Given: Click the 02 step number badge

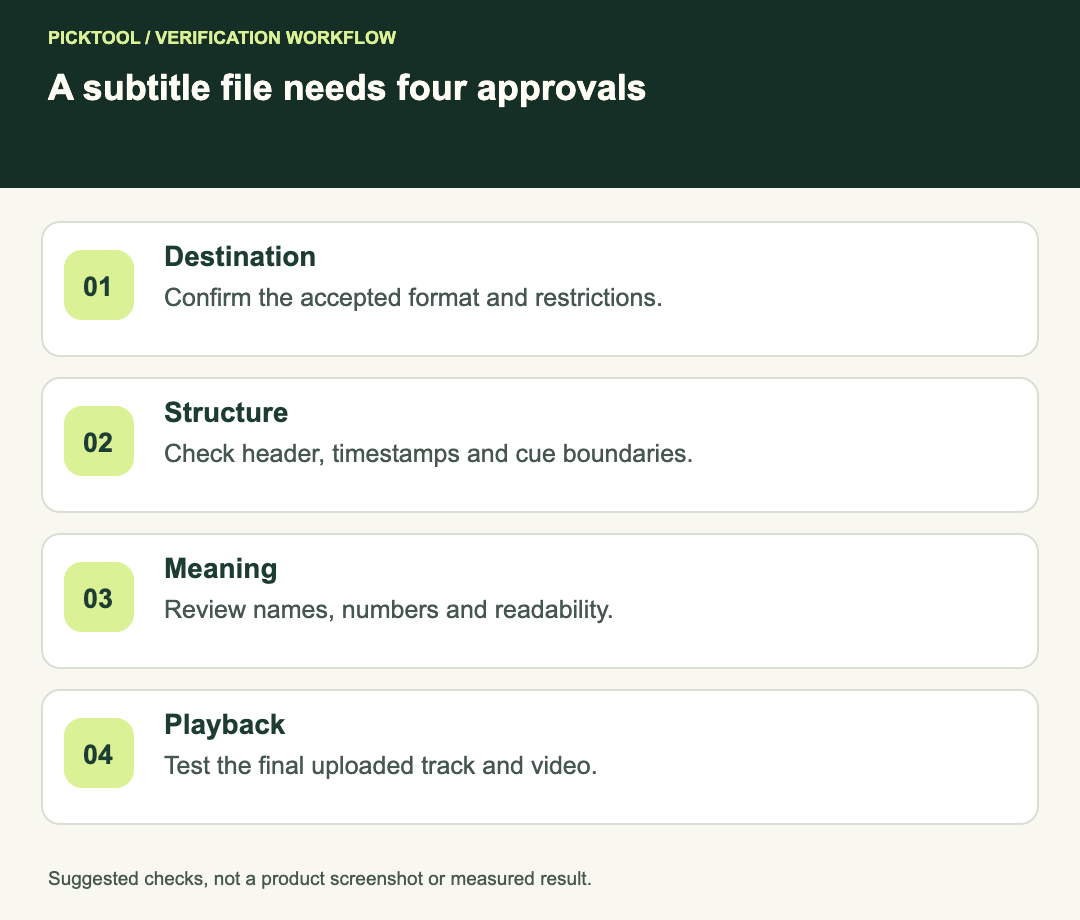Looking at the screenshot, I should pos(98,441).
